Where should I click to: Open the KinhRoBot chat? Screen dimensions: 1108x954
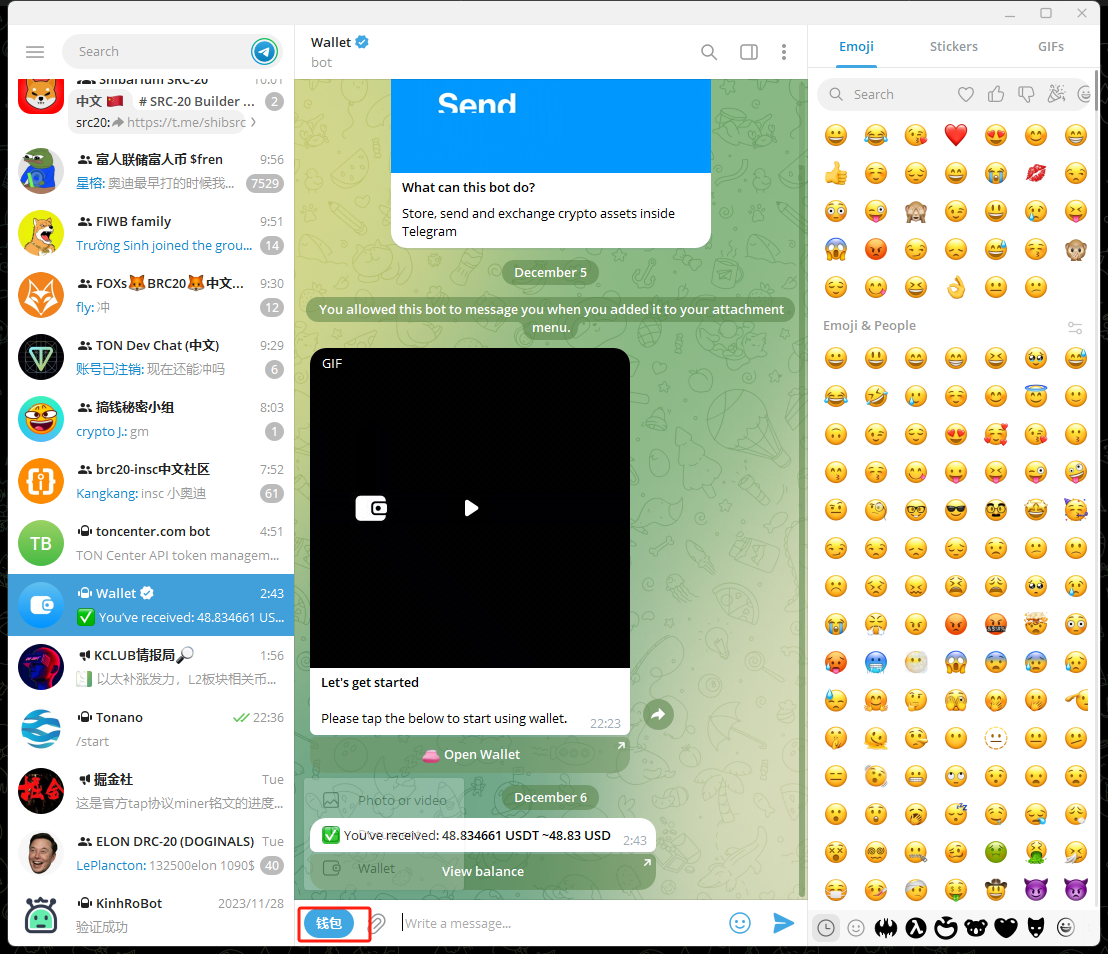[151, 915]
